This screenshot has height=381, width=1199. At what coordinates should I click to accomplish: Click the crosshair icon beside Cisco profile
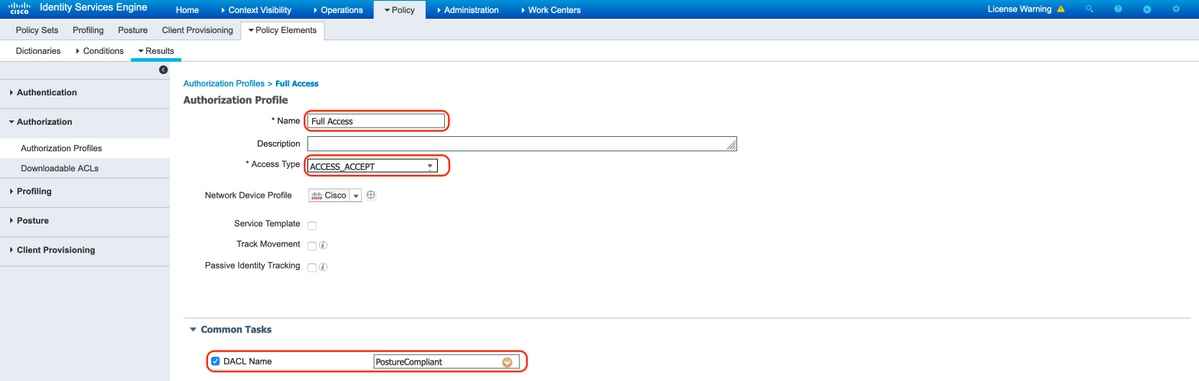[x=371, y=195]
